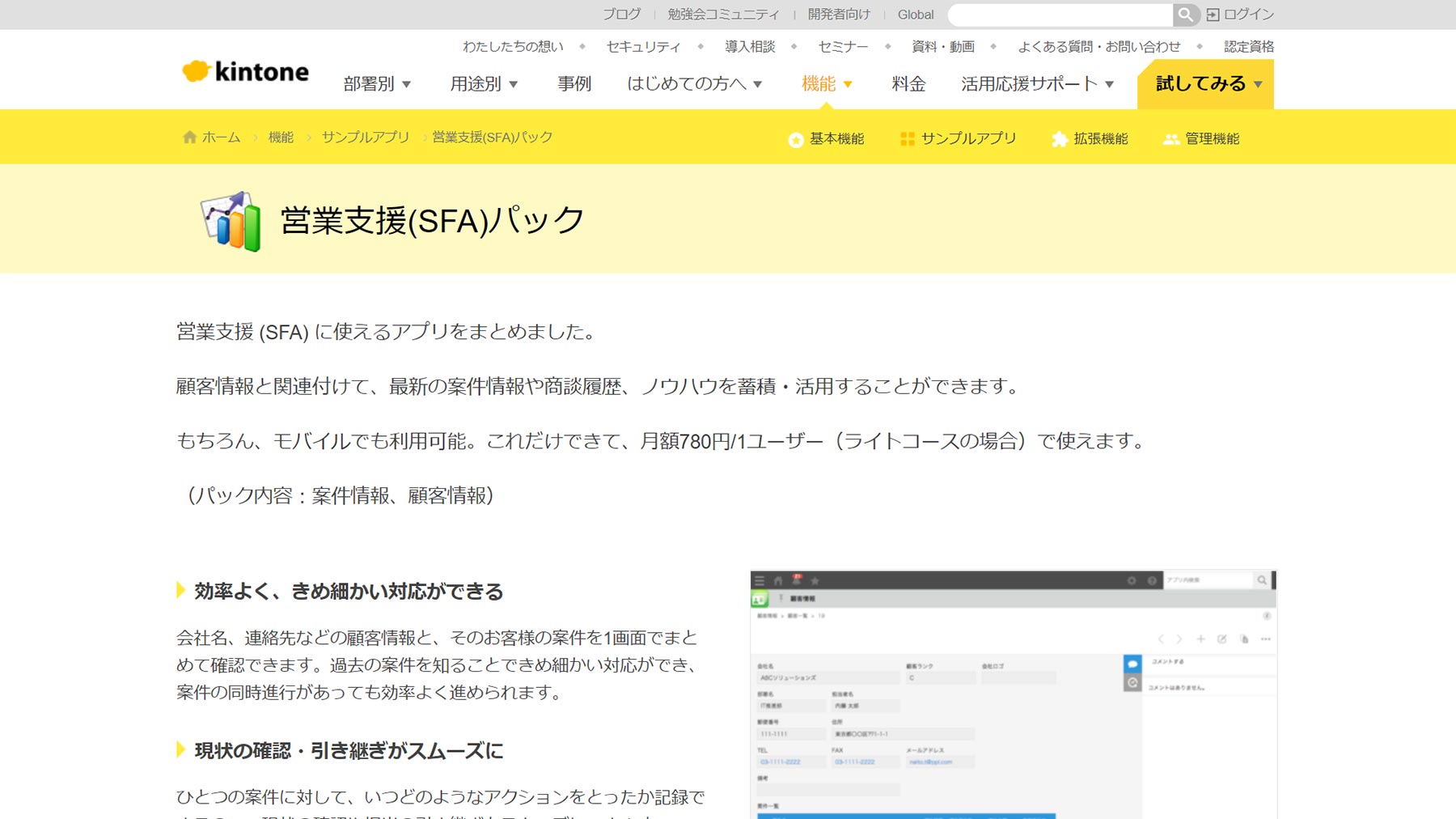Click the ブログ link
This screenshot has height=819, width=1456.
(x=621, y=15)
